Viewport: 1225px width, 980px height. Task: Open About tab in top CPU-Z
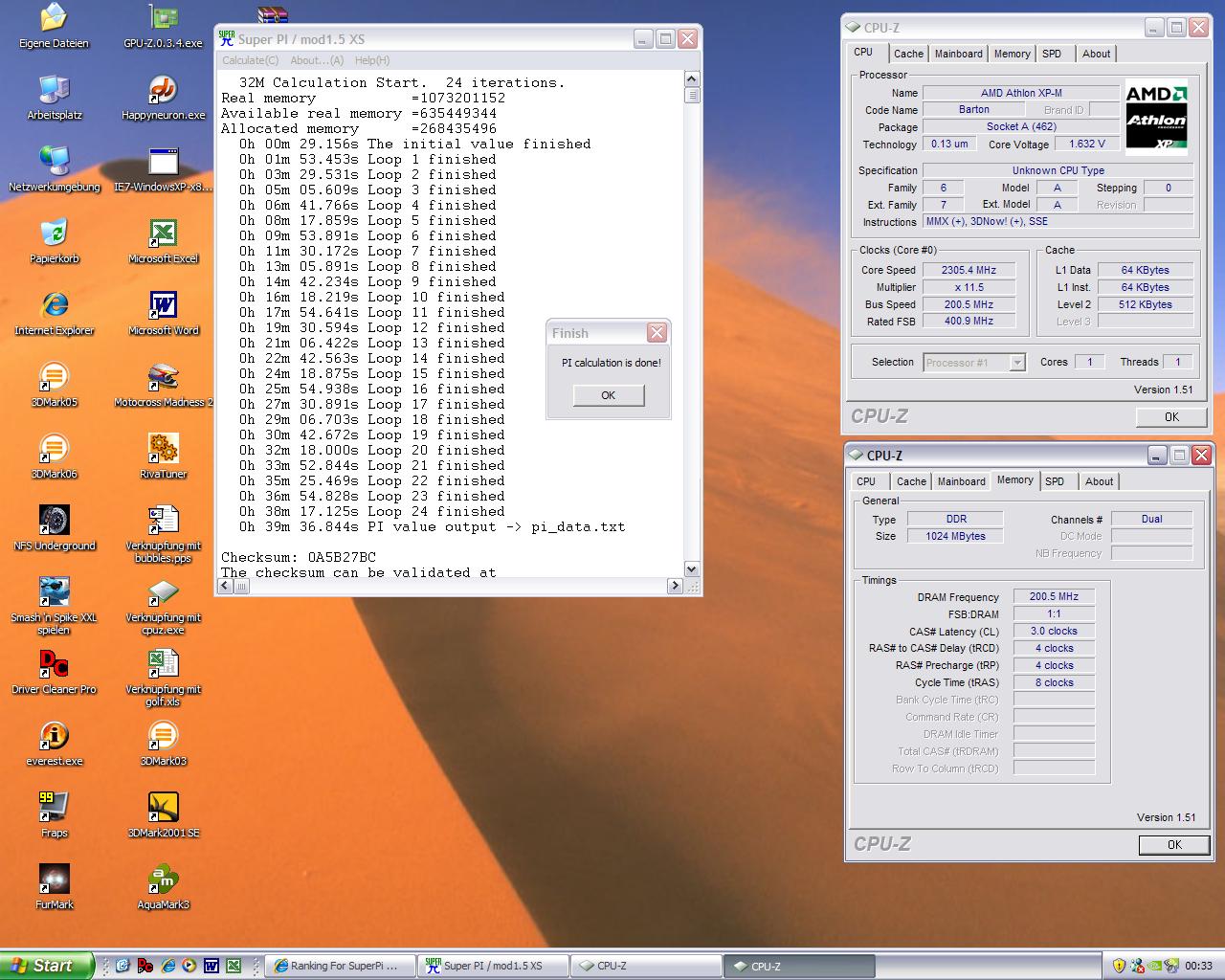point(1097,54)
